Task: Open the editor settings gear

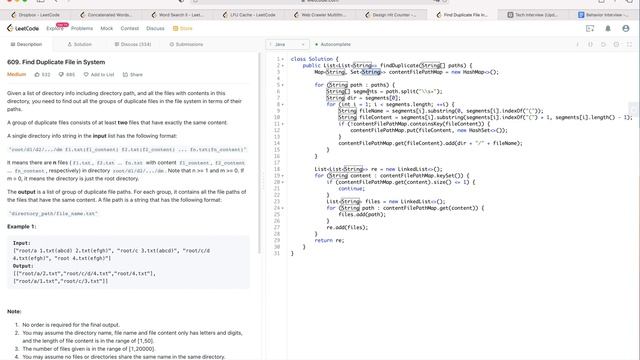Action: (616, 44)
